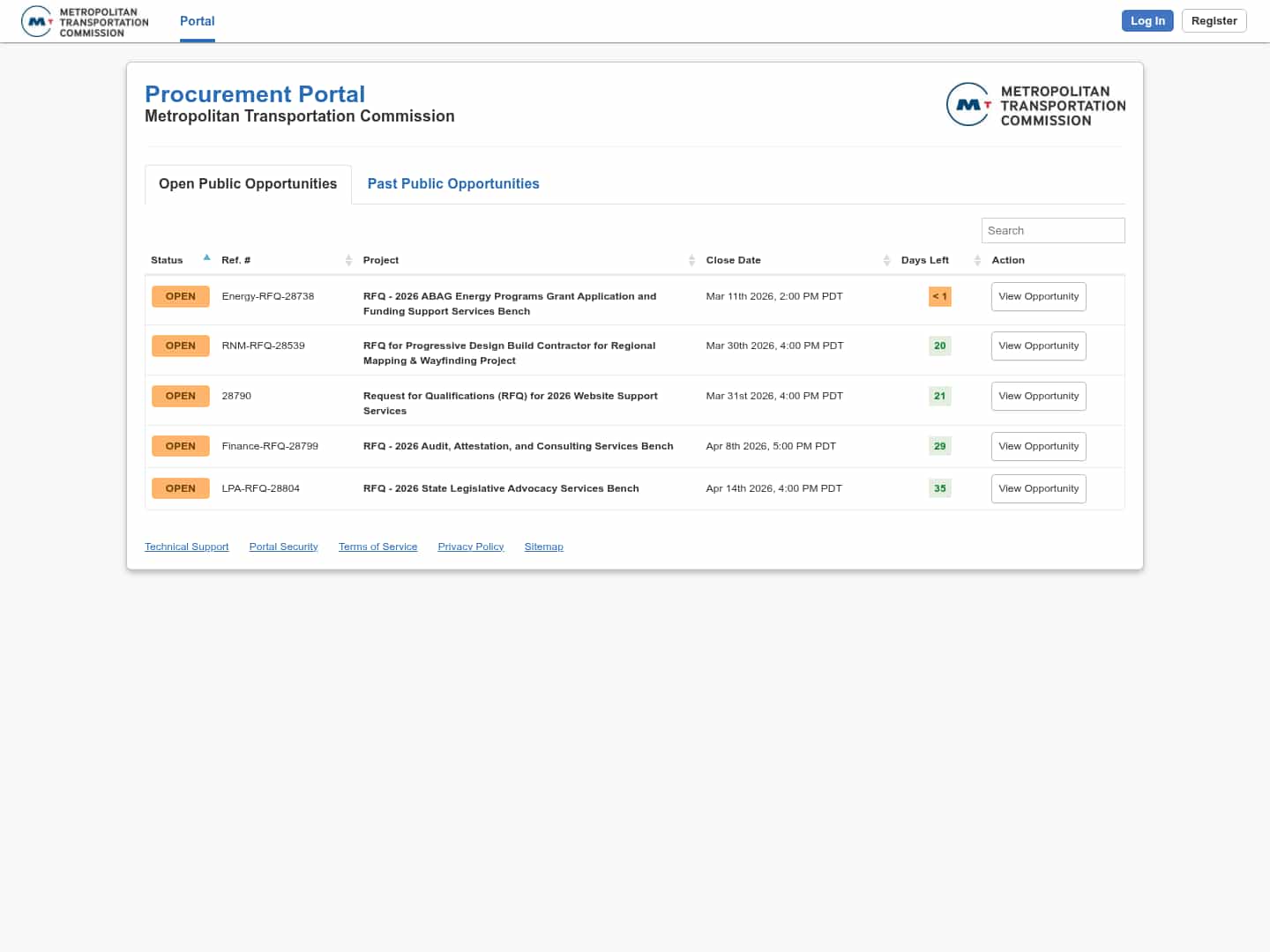Open the Privacy Policy footer link
This screenshot has height=952, width=1270.
point(470,547)
